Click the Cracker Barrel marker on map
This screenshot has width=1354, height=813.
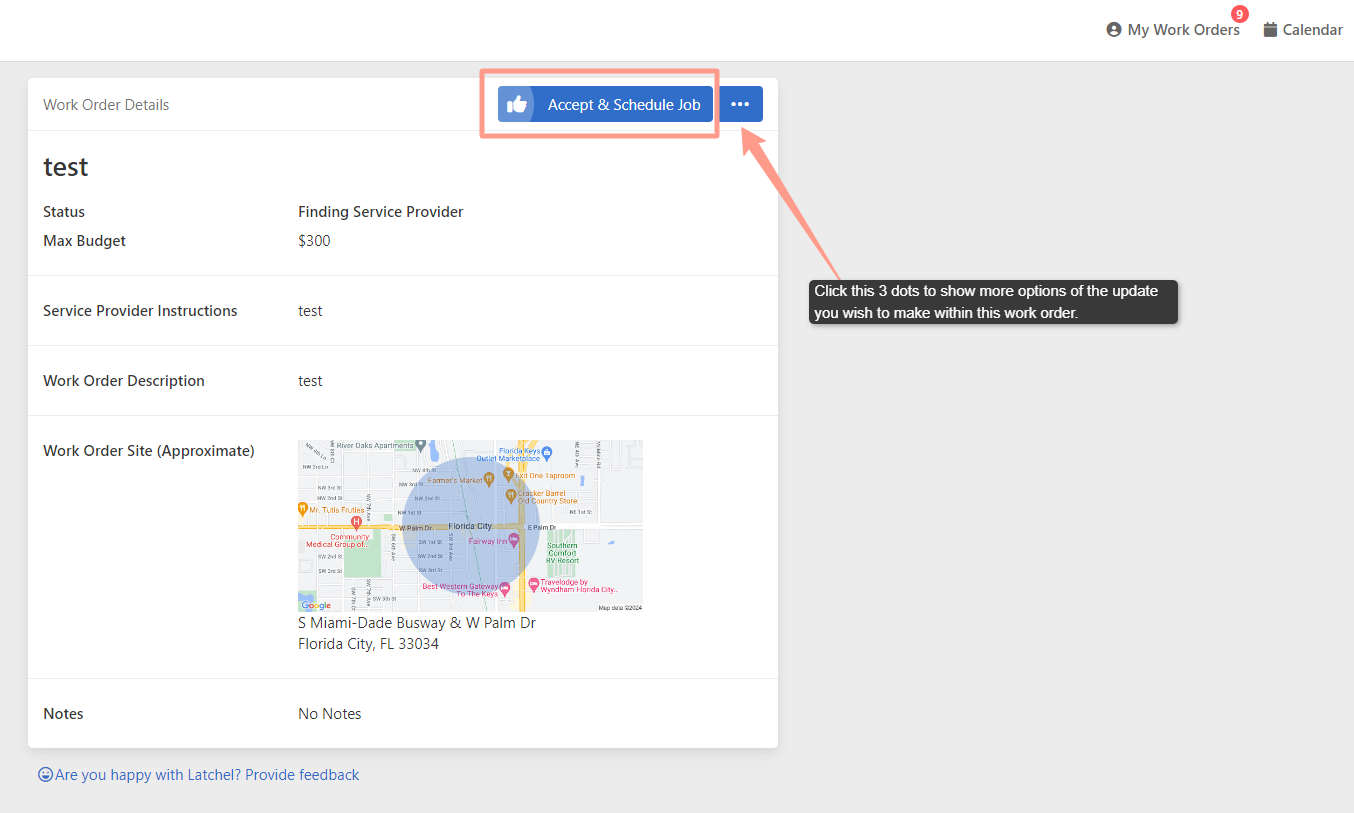tap(511, 495)
